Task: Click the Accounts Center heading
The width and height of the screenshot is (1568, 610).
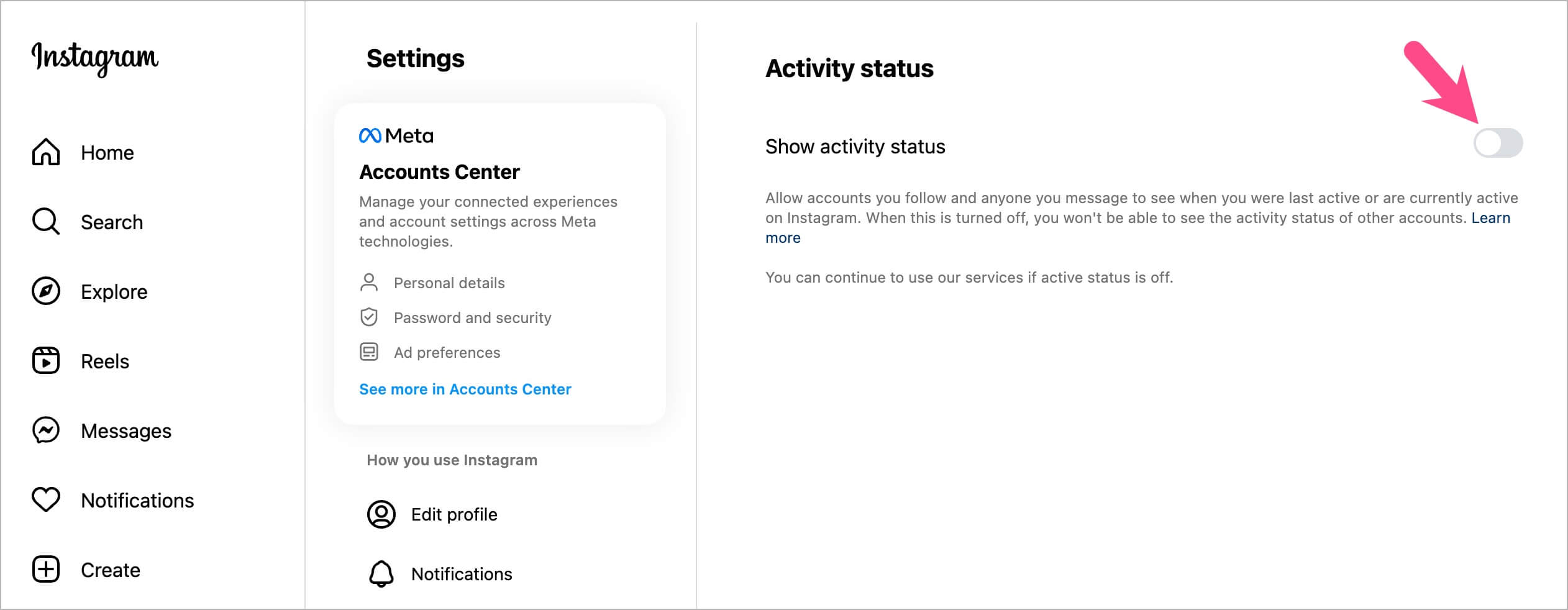Action: [x=439, y=172]
